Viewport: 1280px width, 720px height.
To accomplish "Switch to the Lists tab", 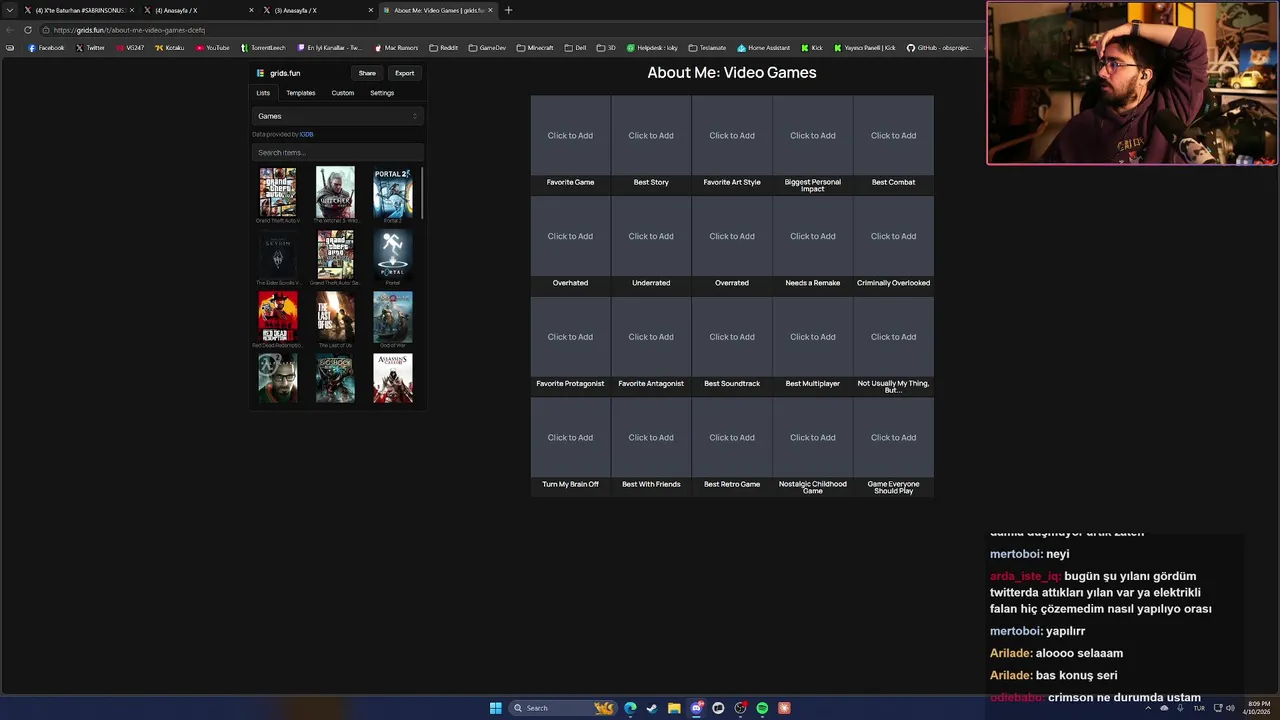I will pos(263,93).
